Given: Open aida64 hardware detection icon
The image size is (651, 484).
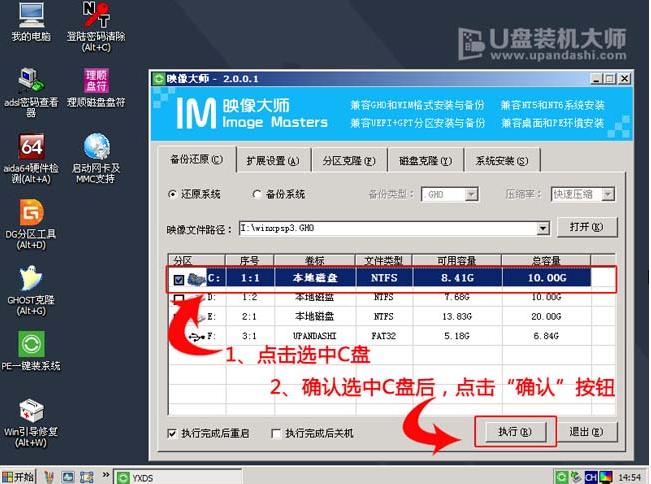Looking at the screenshot, I should [x=31, y=148].
